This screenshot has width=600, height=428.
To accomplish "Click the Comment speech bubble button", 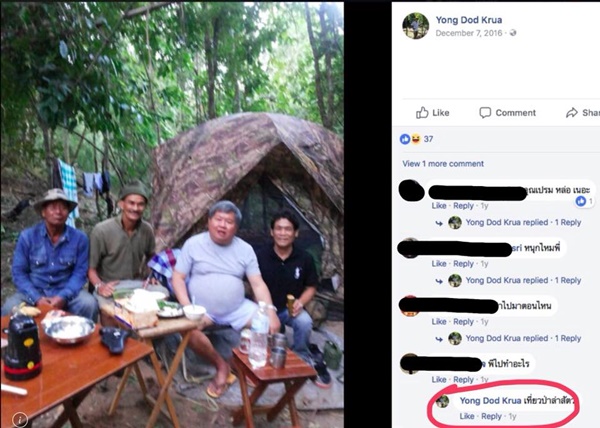I will coord(508,113).
